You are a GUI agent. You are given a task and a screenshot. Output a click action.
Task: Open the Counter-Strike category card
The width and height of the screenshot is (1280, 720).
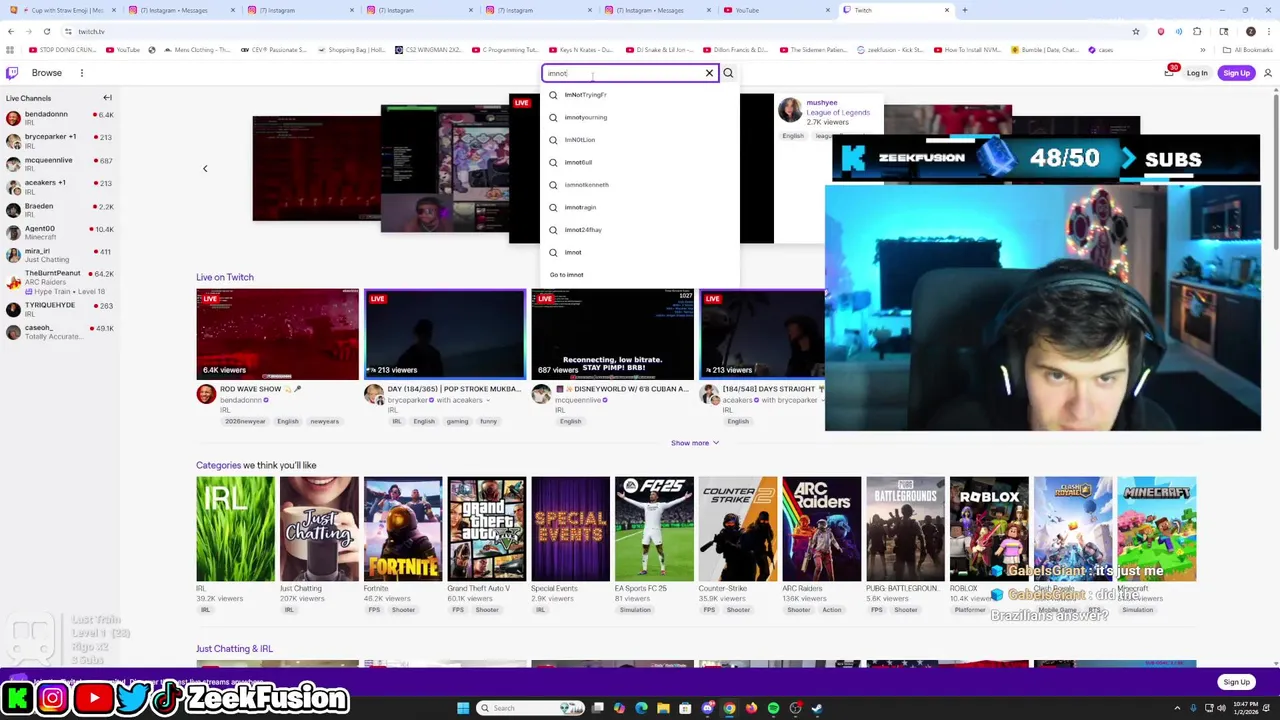click(738, 529)
